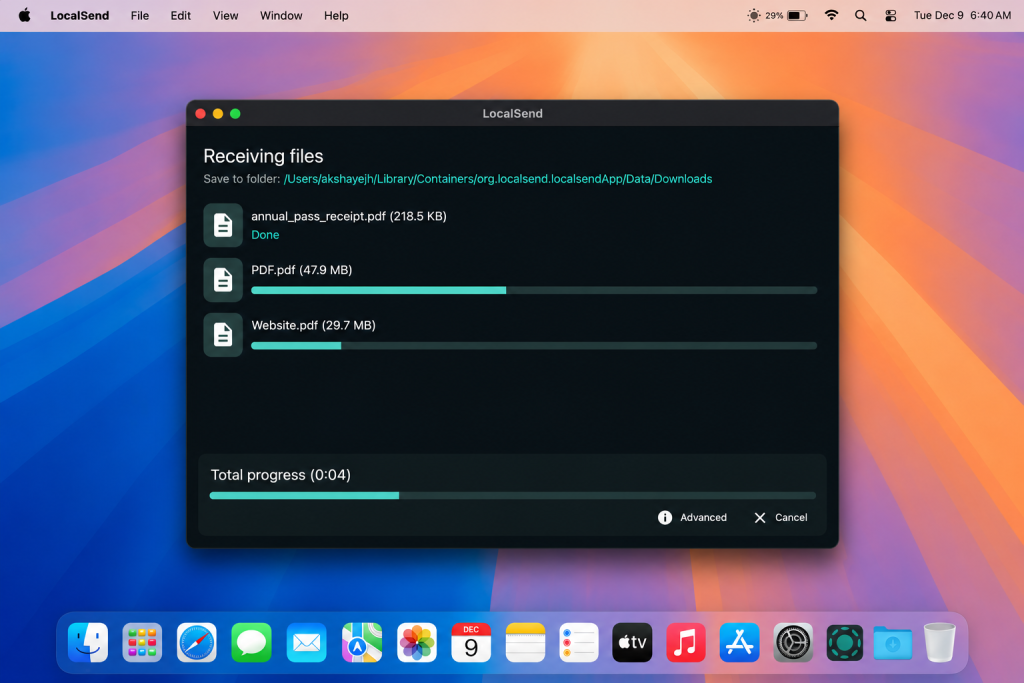Click the Cancel X icon
The height and width of the screenshot is (683, 1024).
(760, 517)
